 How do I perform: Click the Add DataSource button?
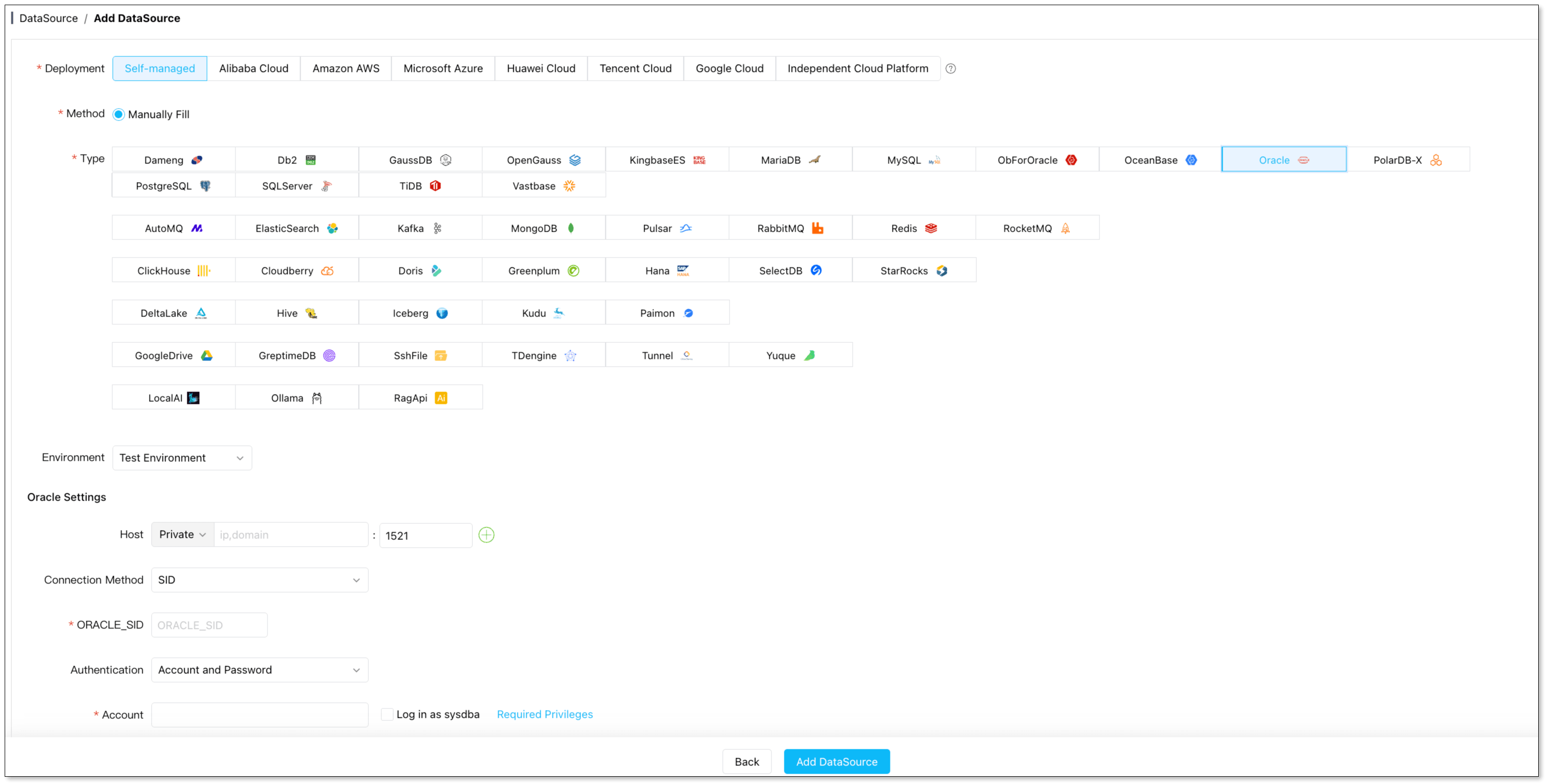tap(837, 761)
